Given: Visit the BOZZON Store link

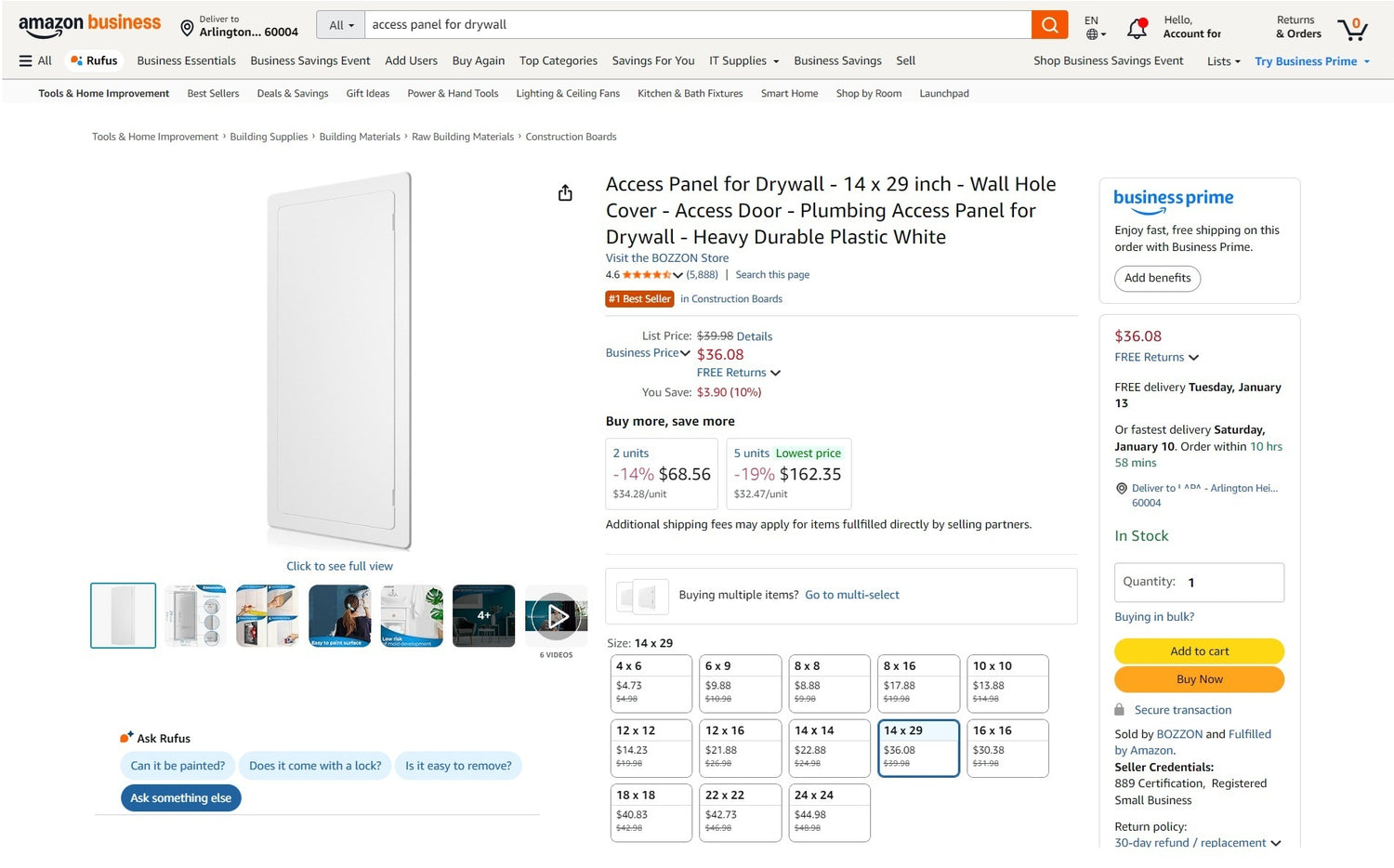Looking at the screenshot, I should pyautogui.click(x=667, y=258).
